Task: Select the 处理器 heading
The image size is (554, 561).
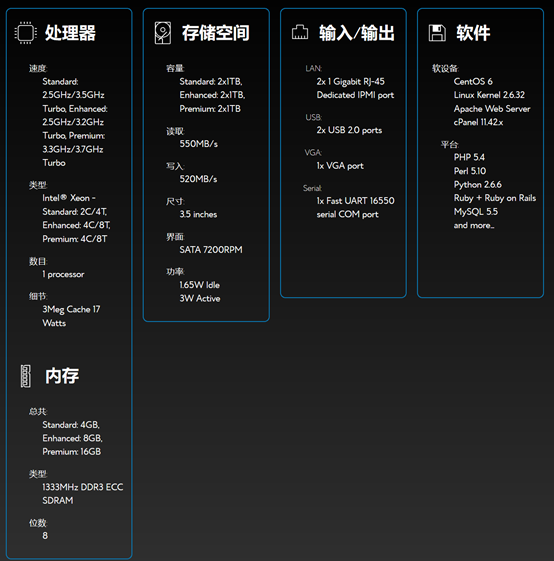Action: pos(70,33)
